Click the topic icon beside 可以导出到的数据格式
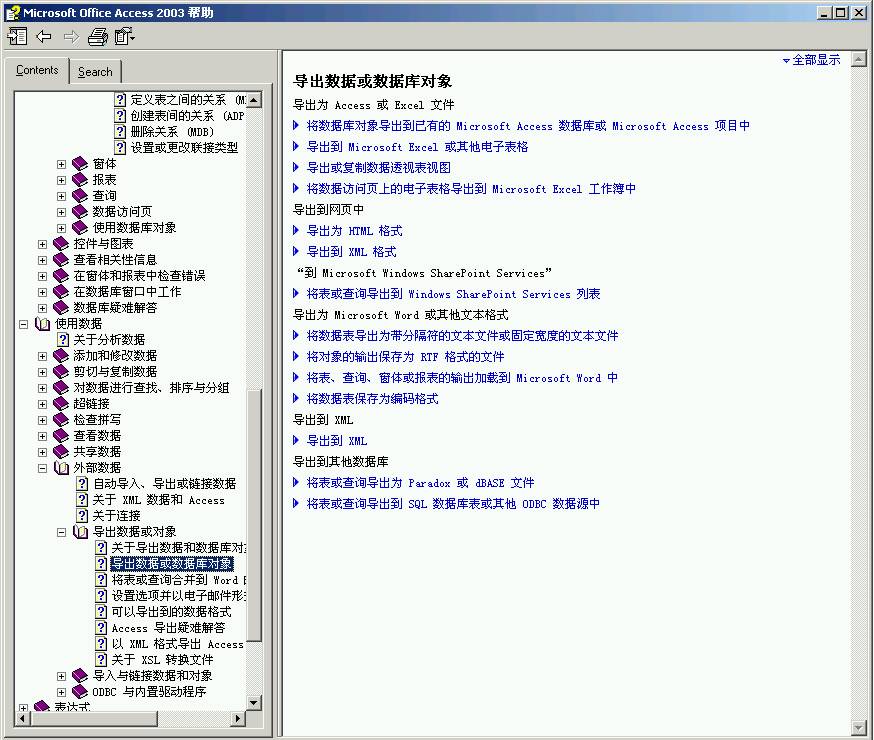The height and width of the screenshot is (740, 874). (101, 612)
